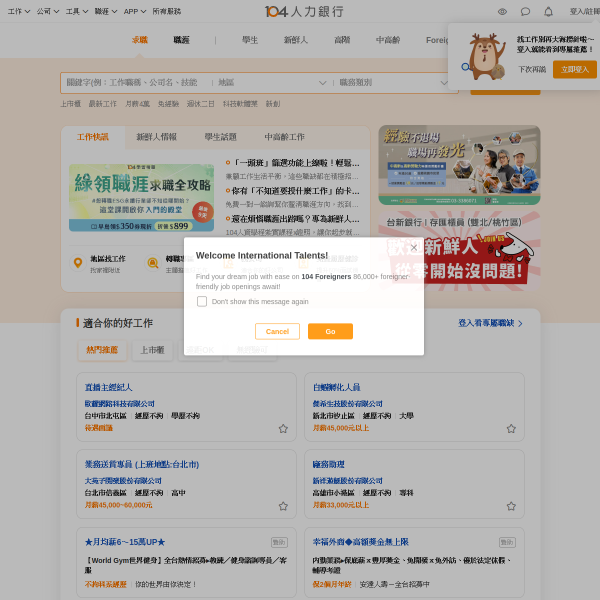
Task: Open the 廠務助理 job title
Action: click(328, 464)
